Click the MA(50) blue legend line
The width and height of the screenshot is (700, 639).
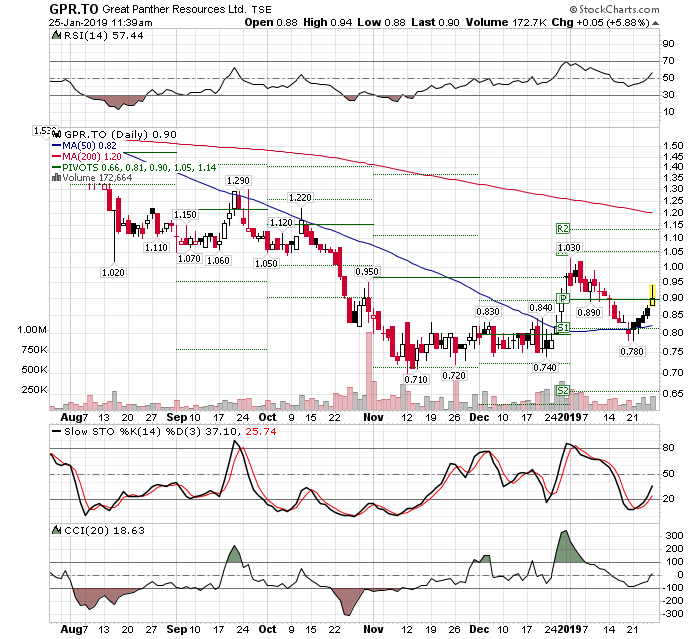pos(57,146)
